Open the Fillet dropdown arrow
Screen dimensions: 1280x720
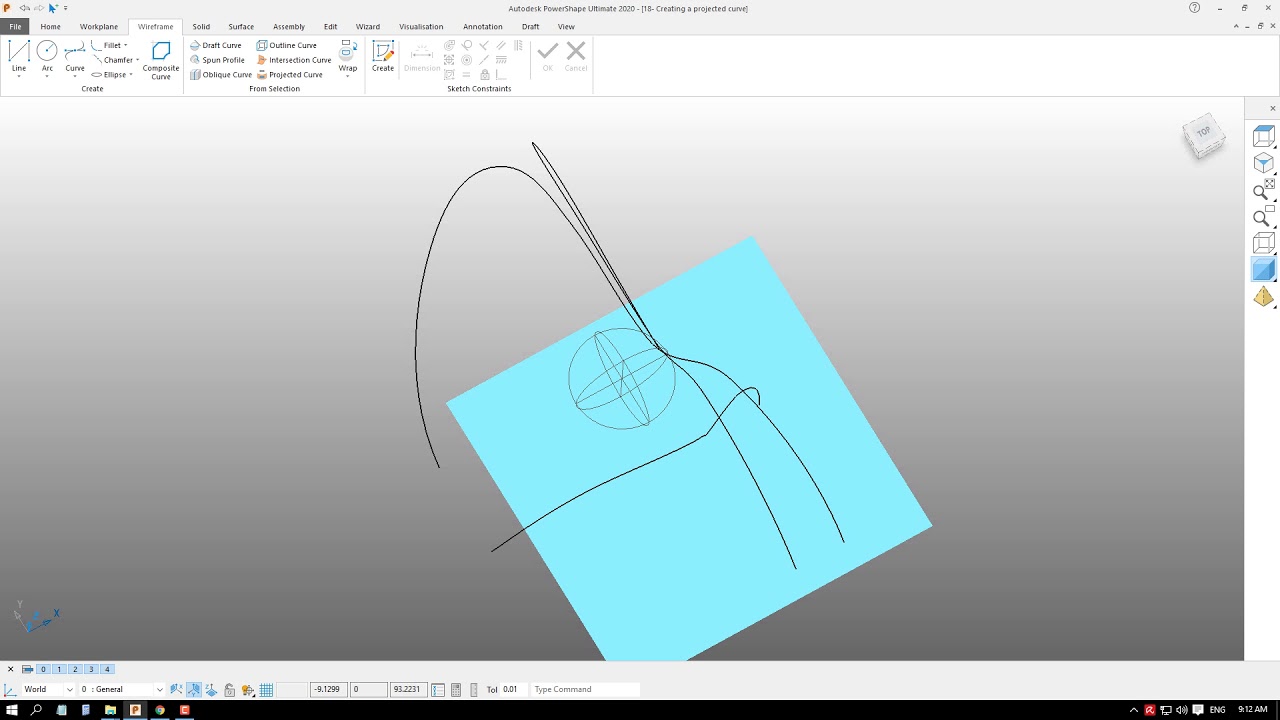(x=126, y=45)
